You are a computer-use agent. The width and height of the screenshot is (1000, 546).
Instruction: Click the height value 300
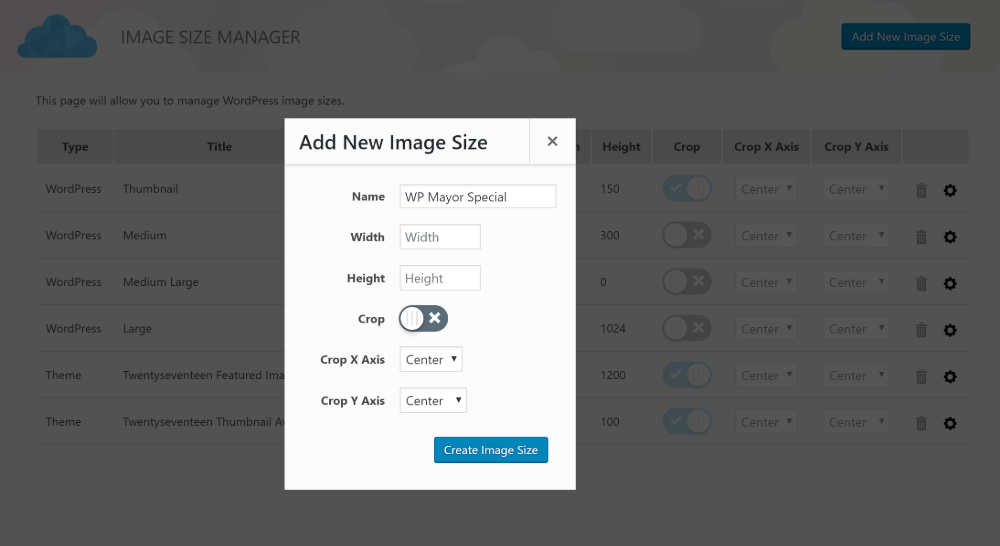[610, 235]
